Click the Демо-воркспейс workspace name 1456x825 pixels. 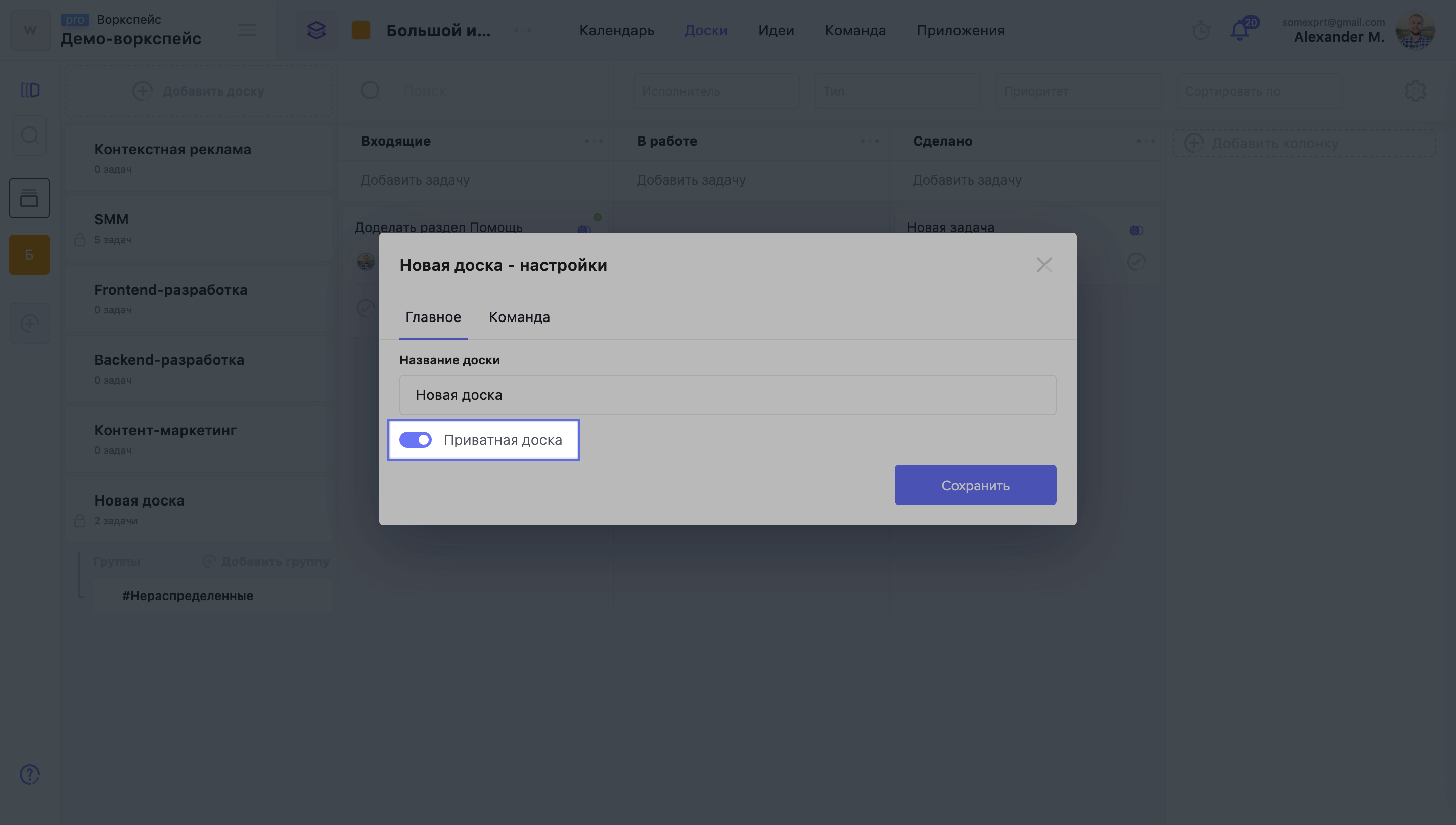(130, 38)
